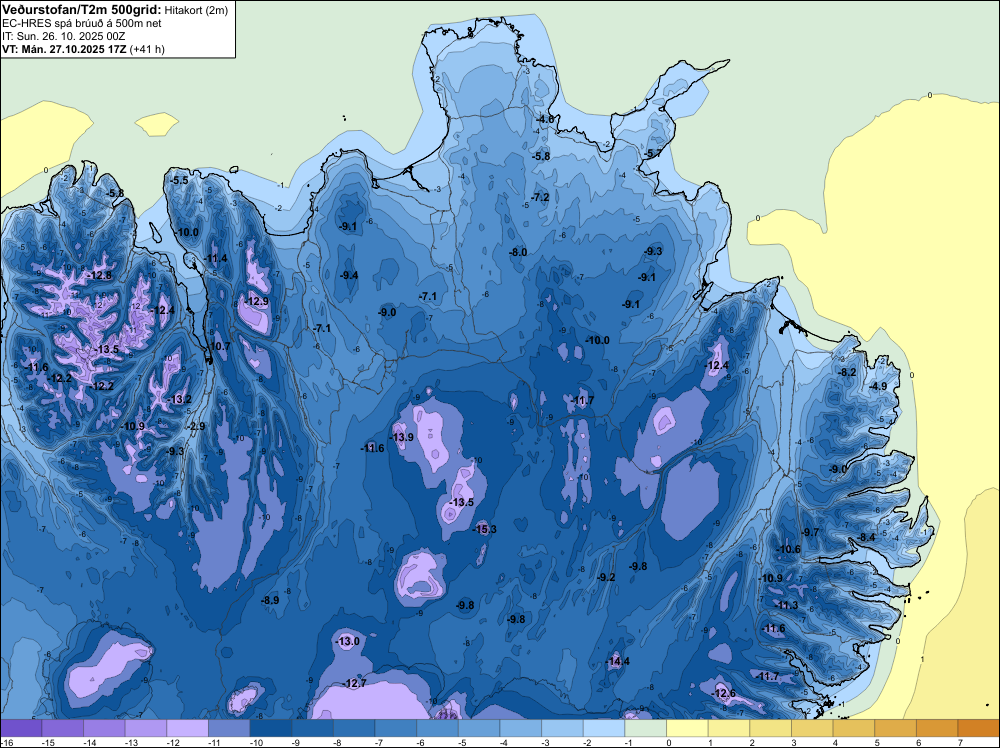
Task: Click the -15.3 temperature label
Action: [x=485, y=529]
